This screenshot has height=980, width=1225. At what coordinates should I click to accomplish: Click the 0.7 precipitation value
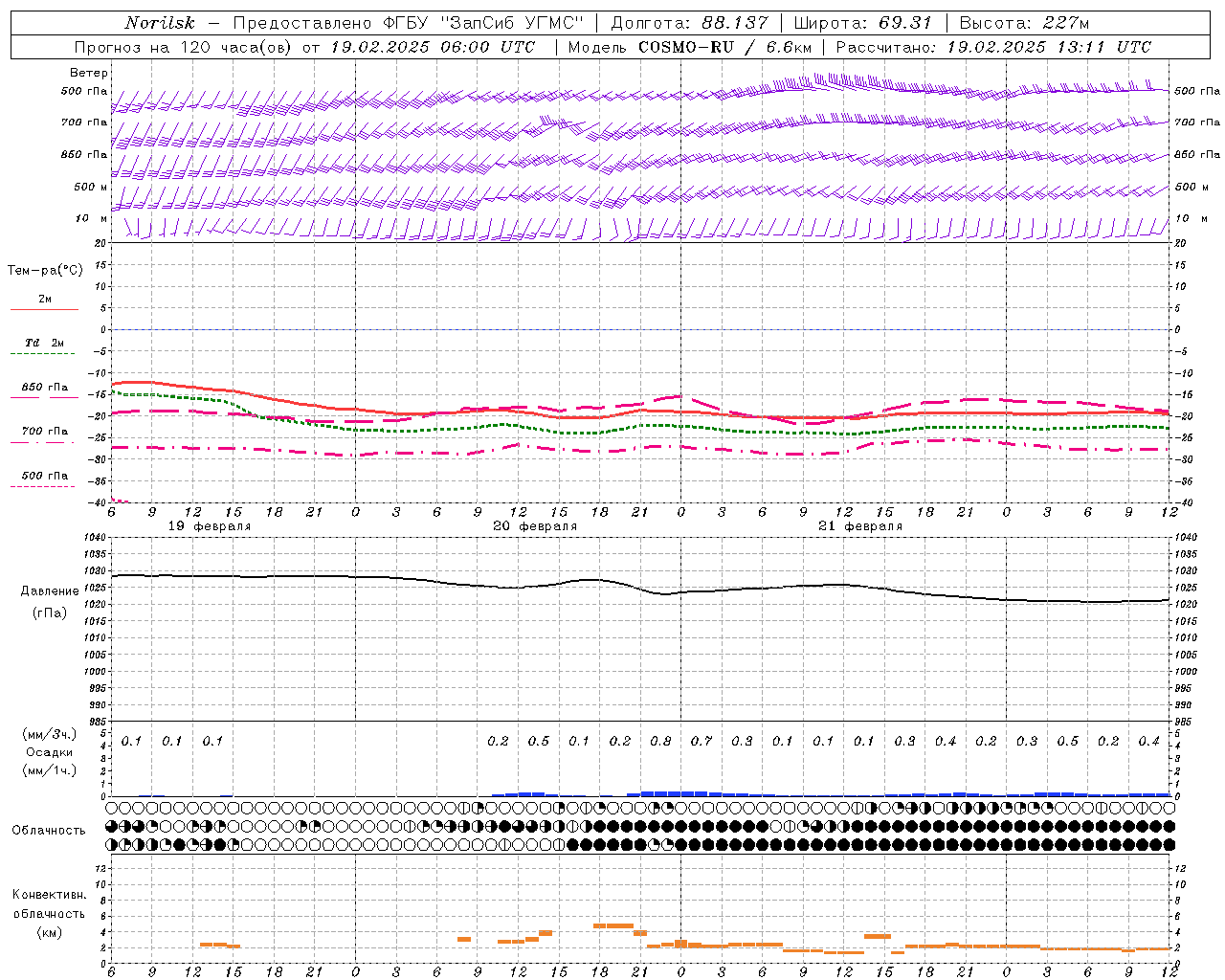click(702, 742)
